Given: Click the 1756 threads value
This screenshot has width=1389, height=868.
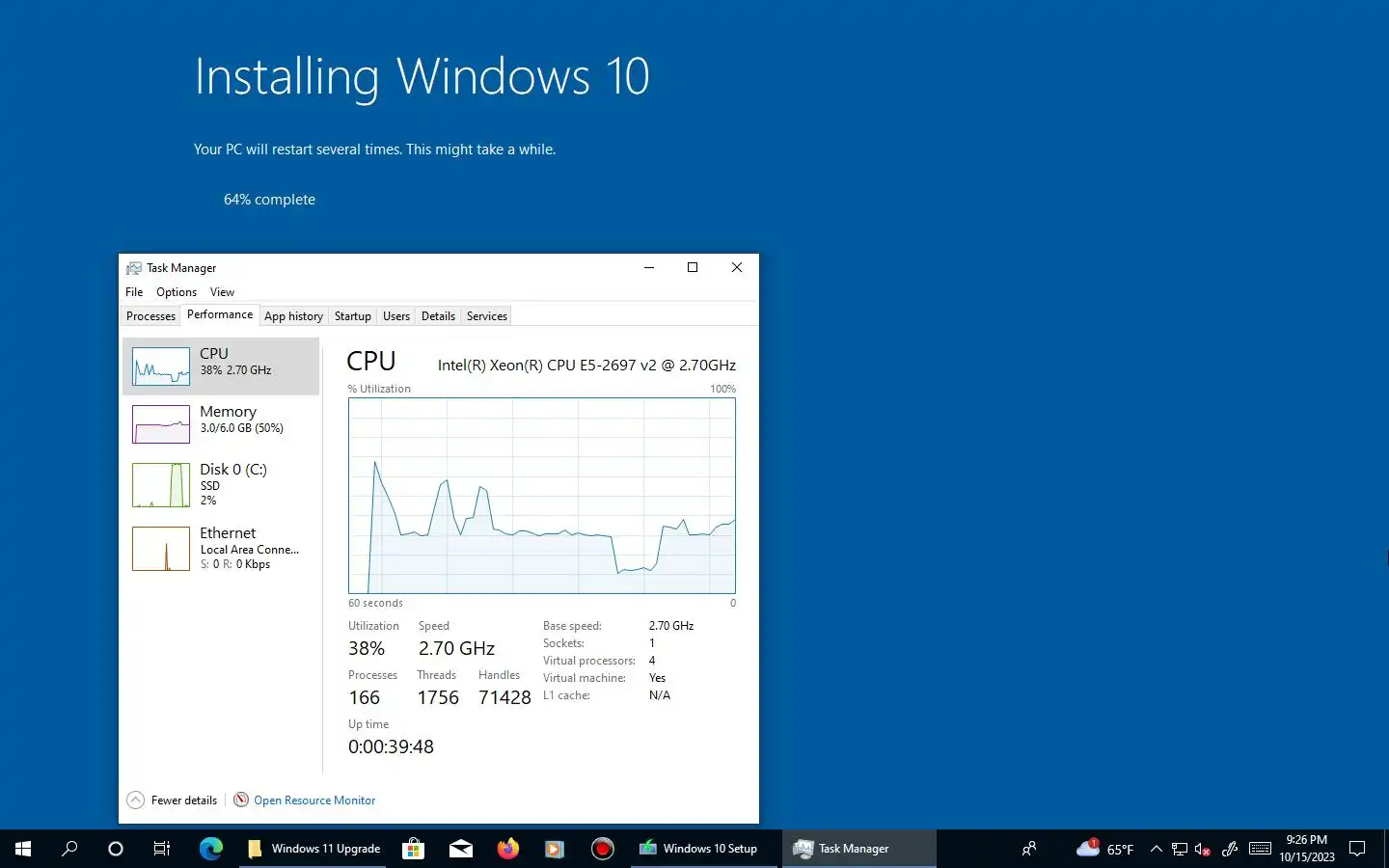Looking at the screenshot, I should [438, 697].
